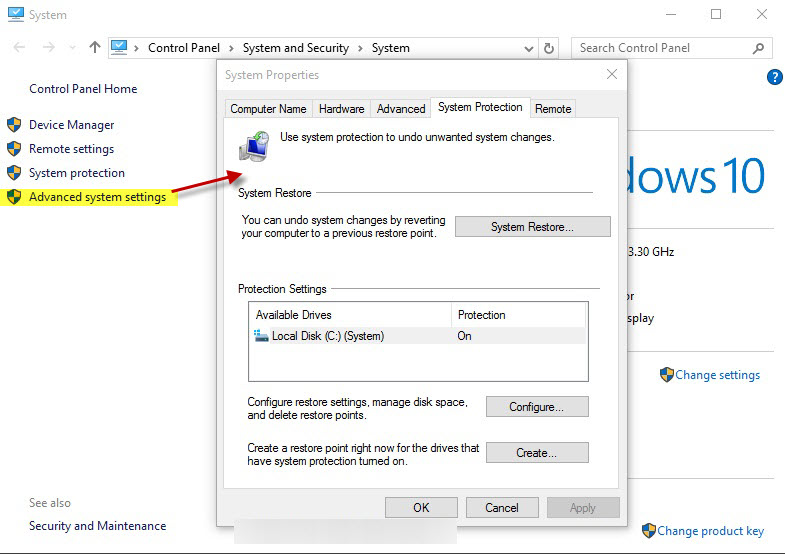
Task: Click the Change settings shield icon
Action: click(666, 374)
